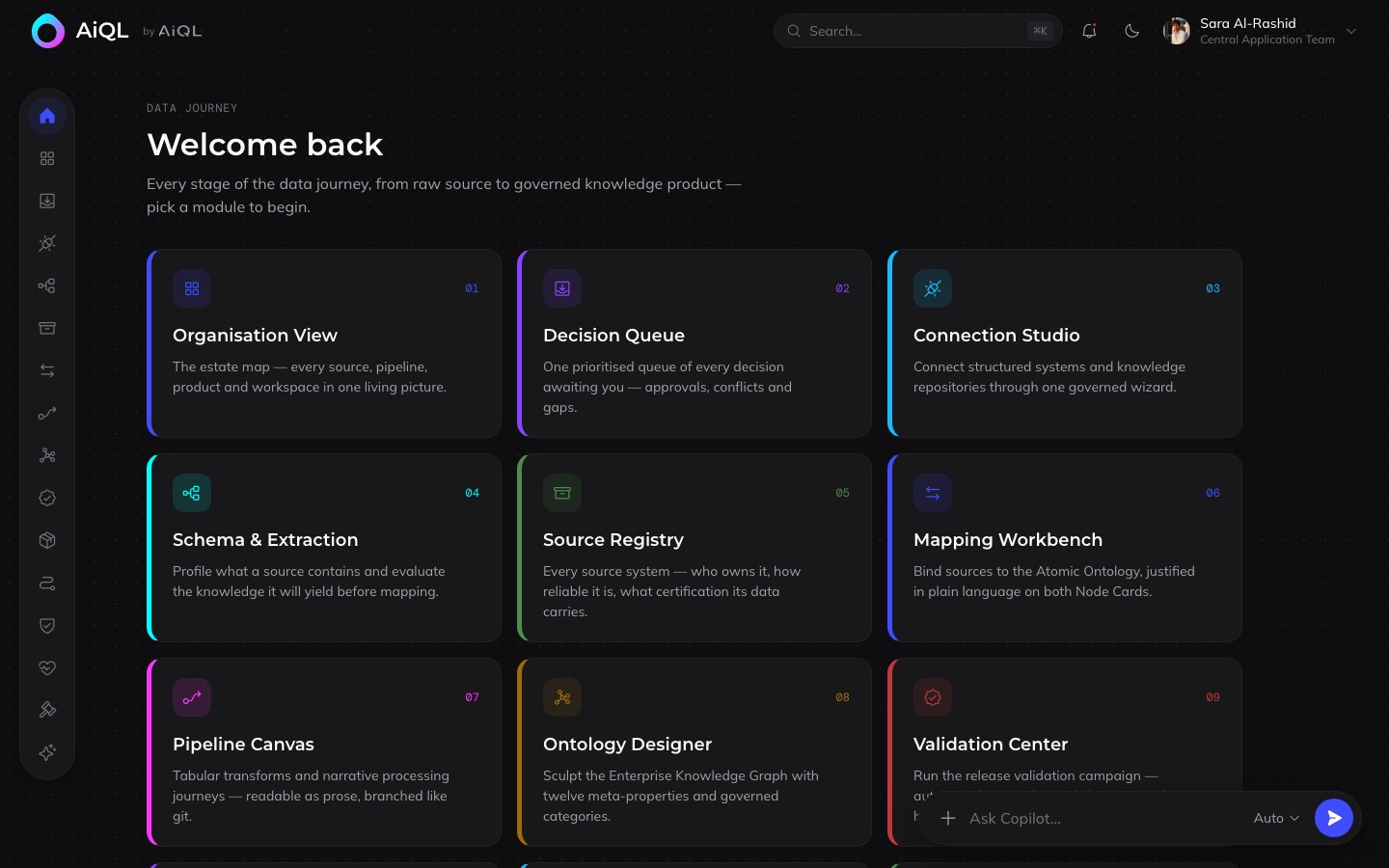Open Pipeline Canvas route icon in sidebar

coord(47,413)
